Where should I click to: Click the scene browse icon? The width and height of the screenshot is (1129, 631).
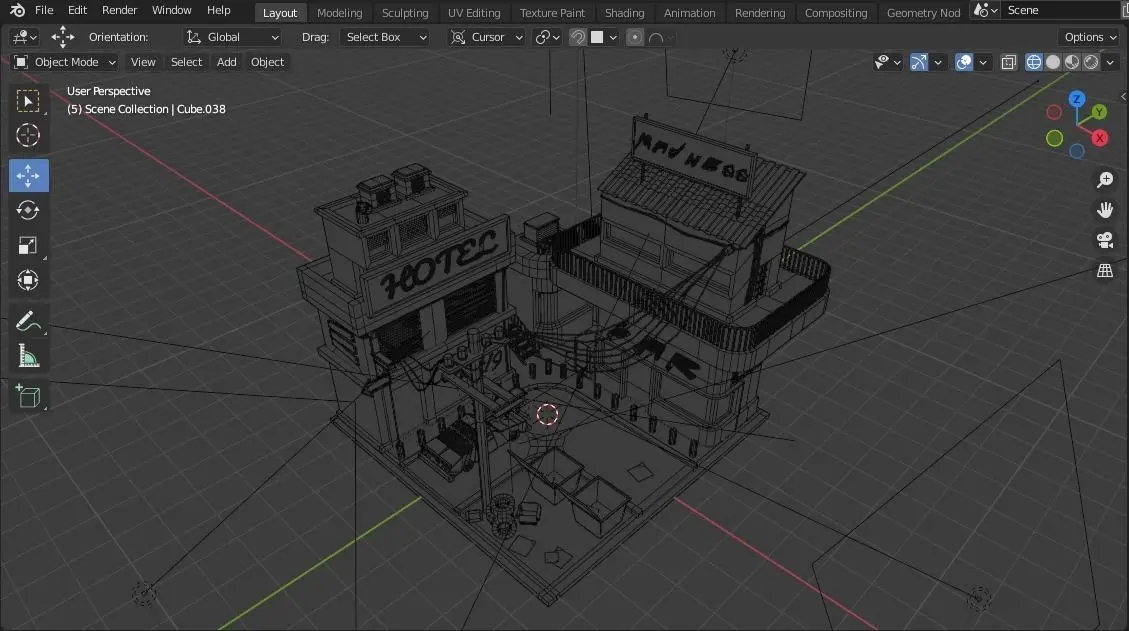point(986,10)
